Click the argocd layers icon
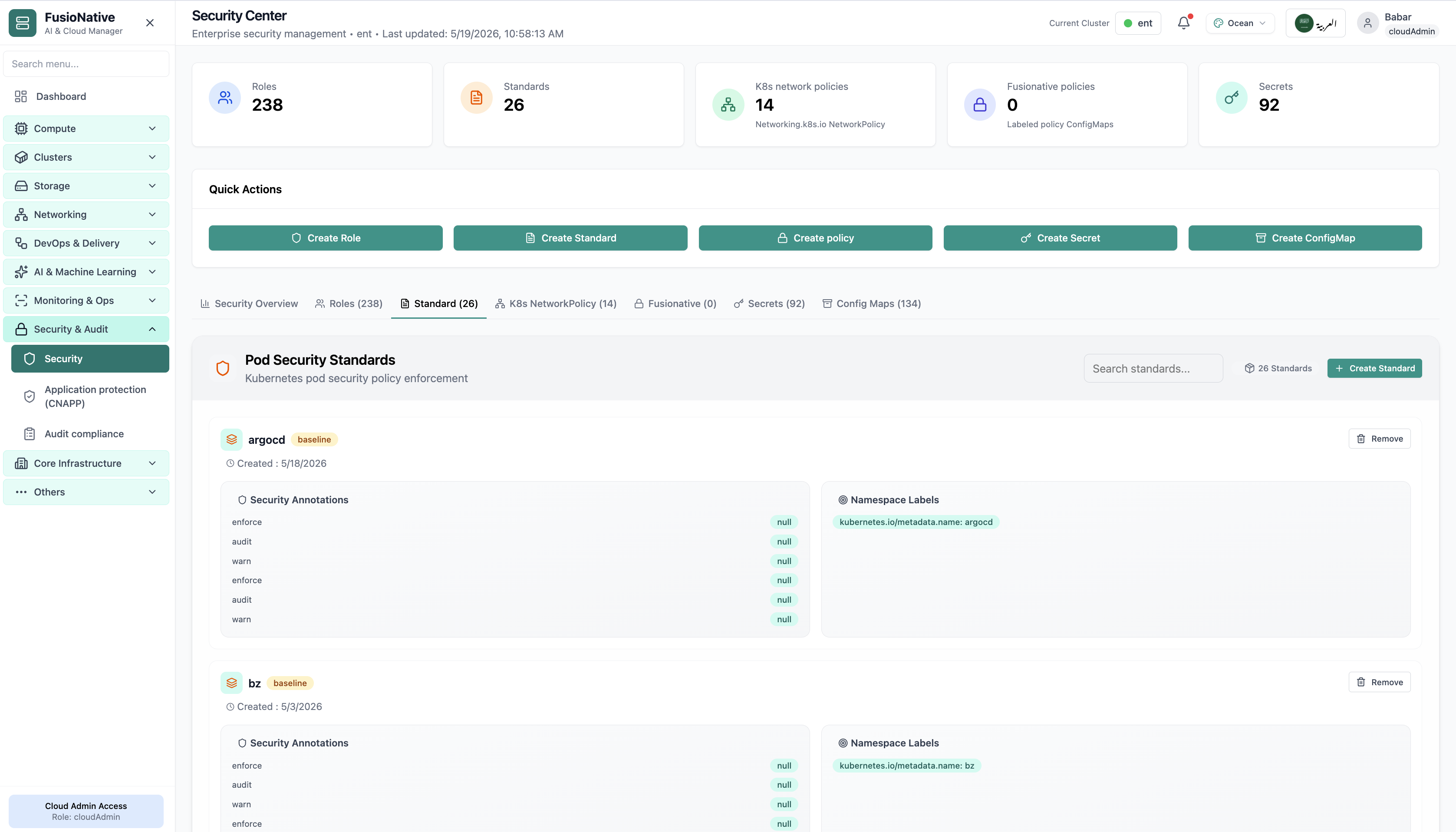 point(231,439)
